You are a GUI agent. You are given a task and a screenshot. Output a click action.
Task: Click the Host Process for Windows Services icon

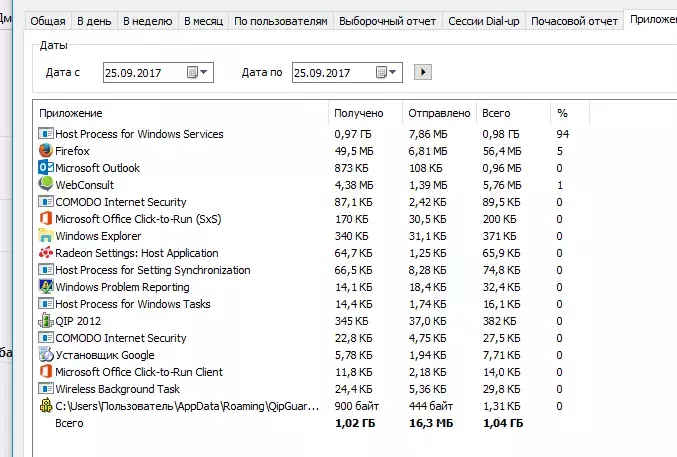[46, 133]
